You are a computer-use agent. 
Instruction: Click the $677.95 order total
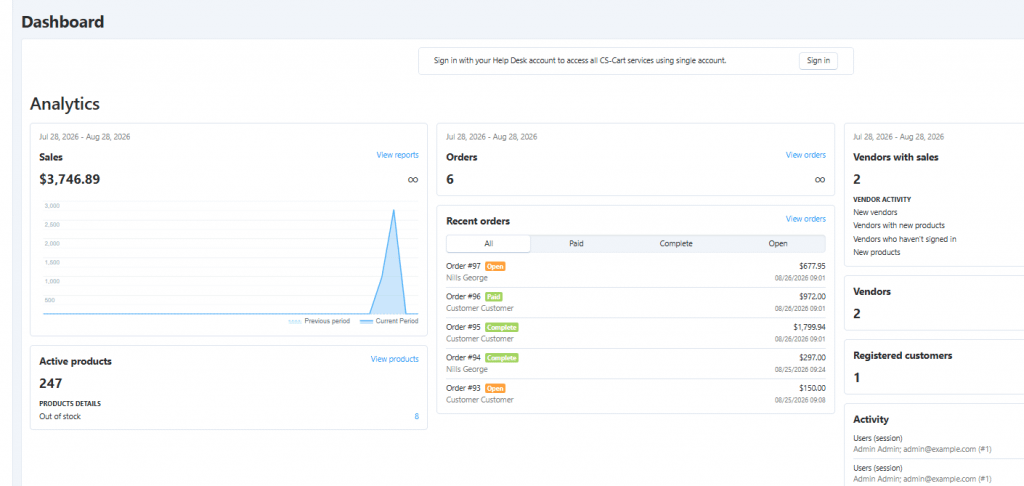pyautogui.click(x=812, y=266)
